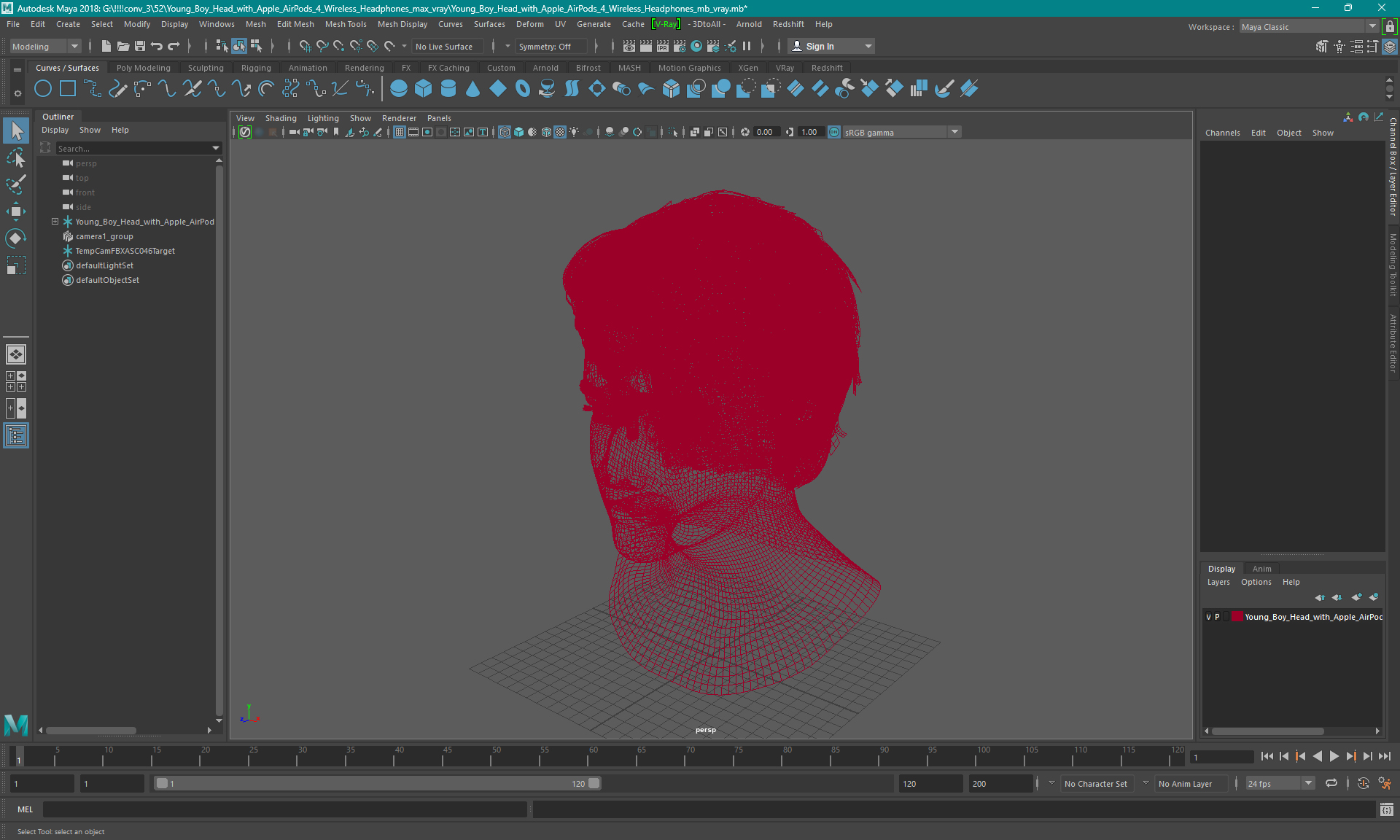This screenshot has width=1400, height=840.
Task: Switch to the single perspective view layout
Action: coord(16,354)
